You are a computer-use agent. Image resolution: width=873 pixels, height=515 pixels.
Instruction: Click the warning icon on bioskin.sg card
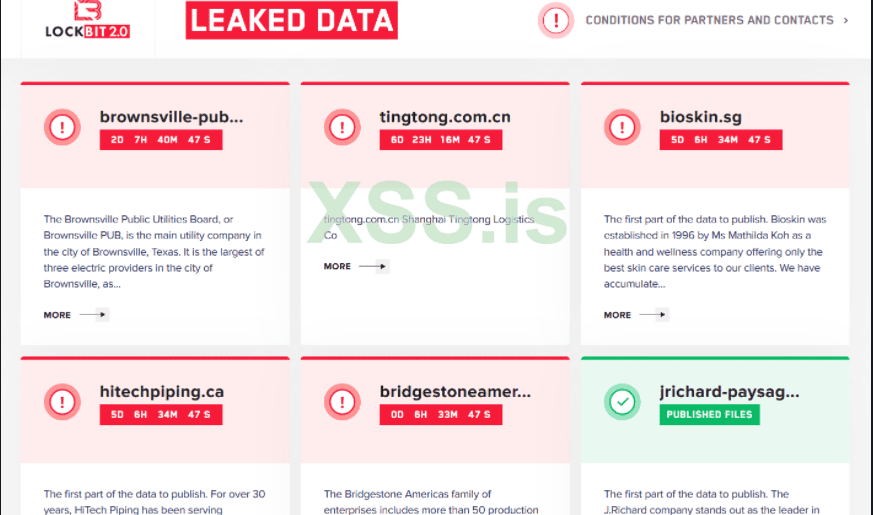coord(622,127)
